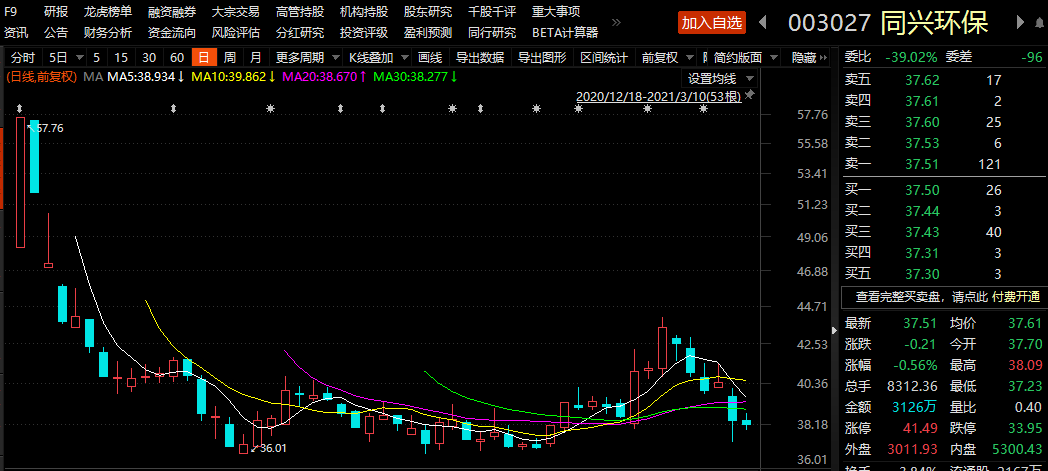1048x471 pixels.
Task: Switch to 日 daily period
Action: pos(204,57)
